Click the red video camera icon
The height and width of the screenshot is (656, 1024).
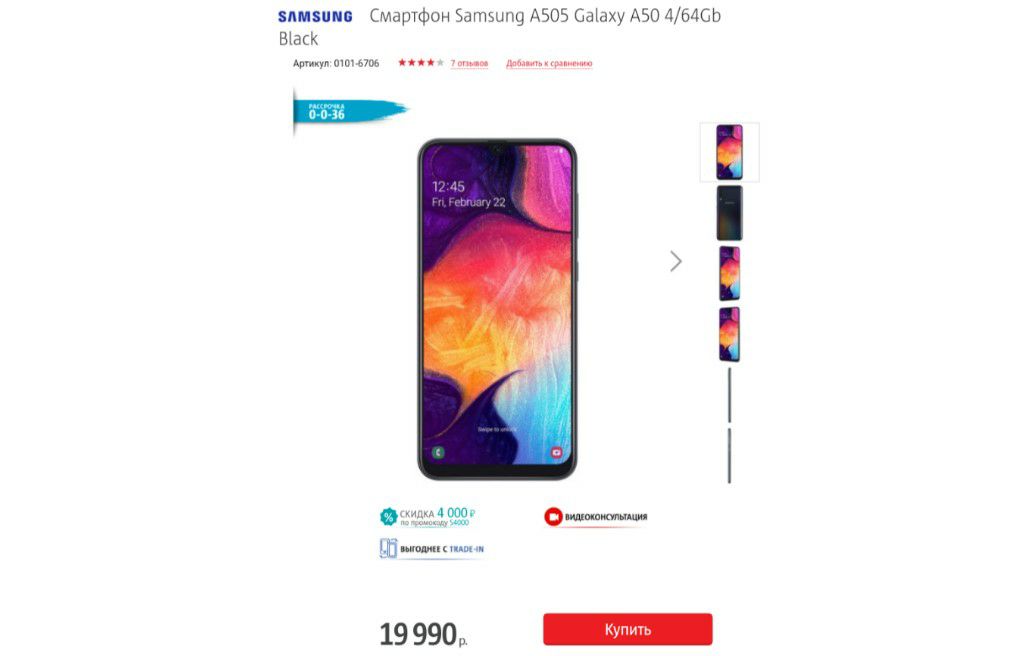coord(553,517)
